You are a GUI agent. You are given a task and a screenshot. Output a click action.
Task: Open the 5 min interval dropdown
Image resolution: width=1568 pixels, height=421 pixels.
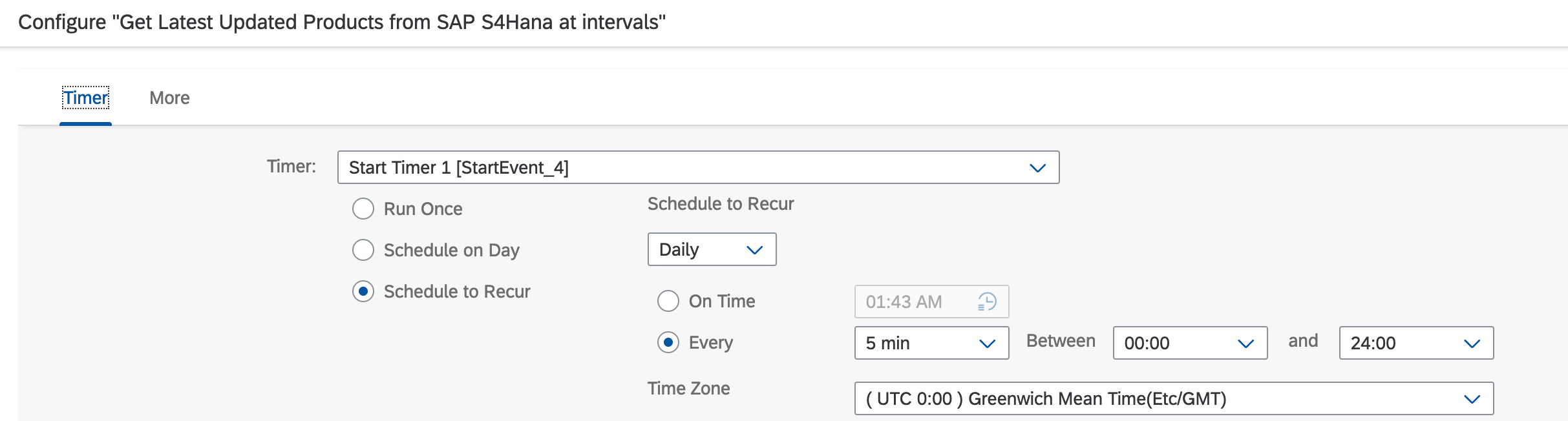[931, 343]
